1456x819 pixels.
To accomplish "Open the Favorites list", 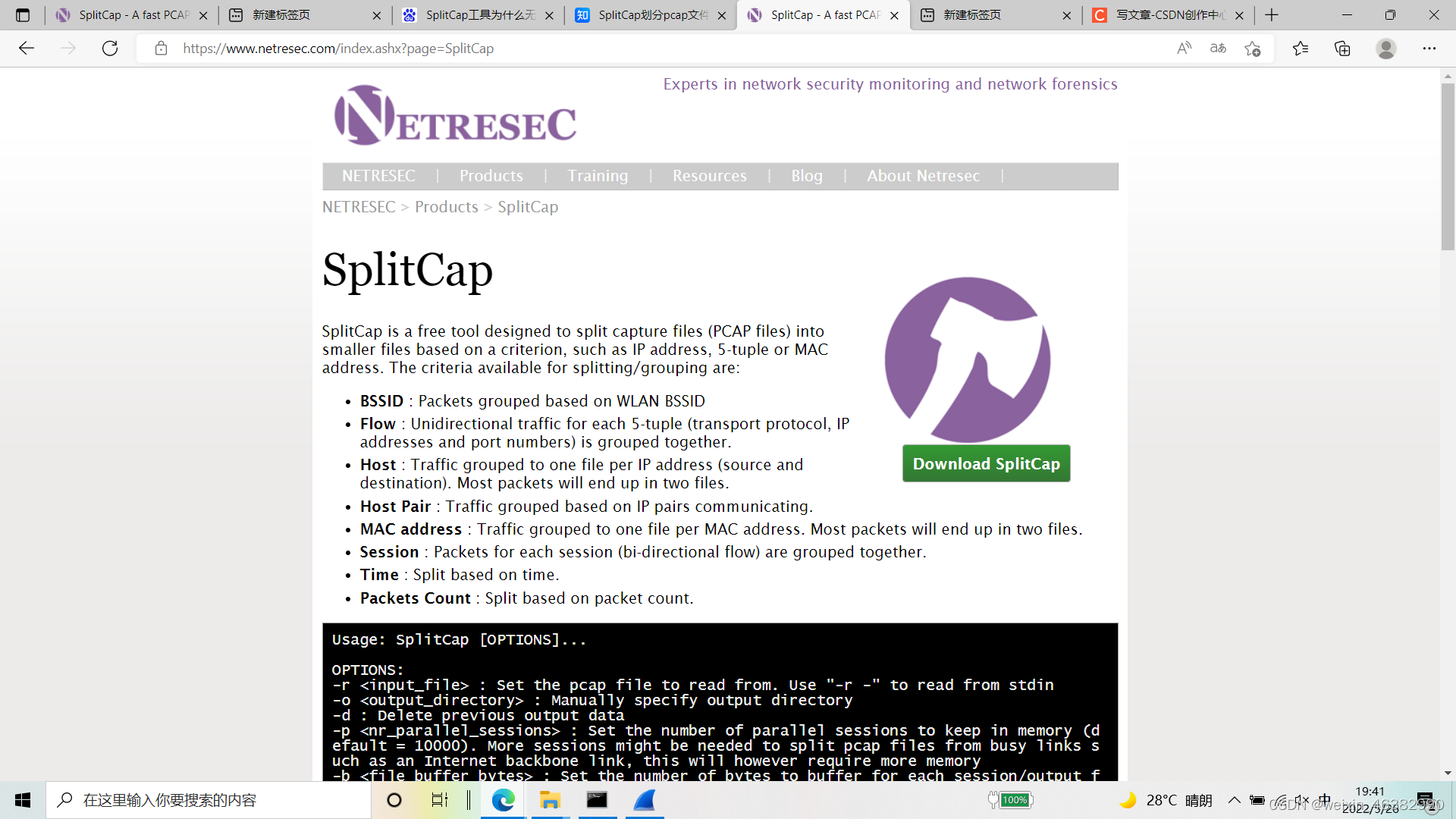I will pyautogui.click(x=1300, y=48).
